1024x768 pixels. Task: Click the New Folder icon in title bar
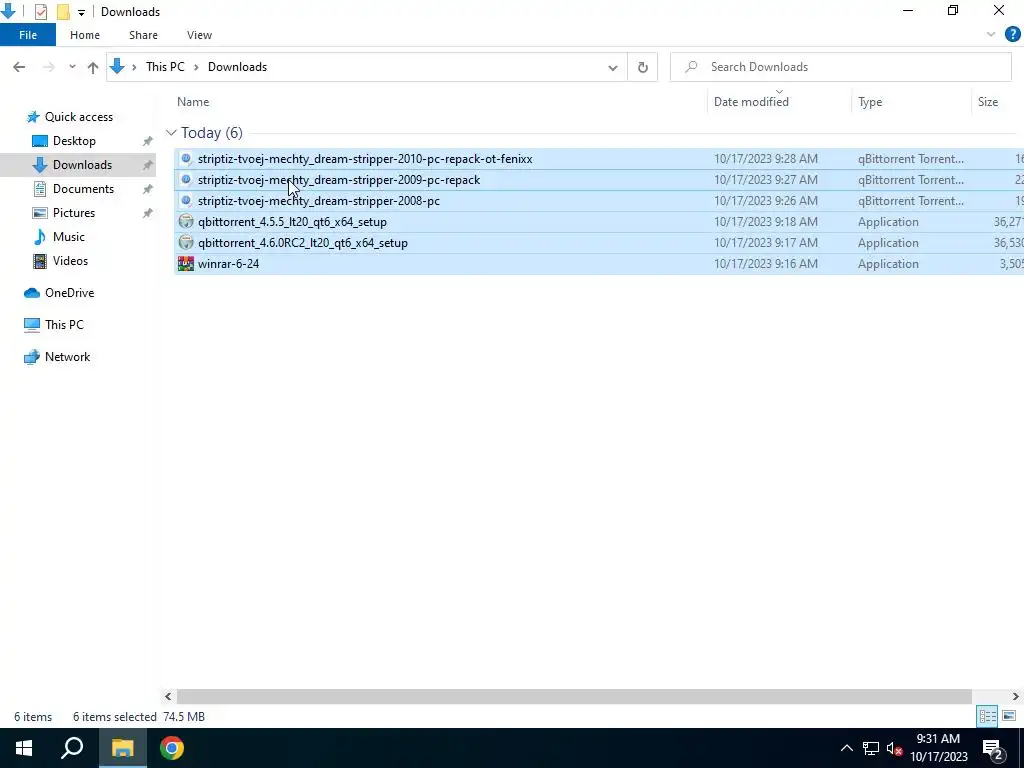63,12
